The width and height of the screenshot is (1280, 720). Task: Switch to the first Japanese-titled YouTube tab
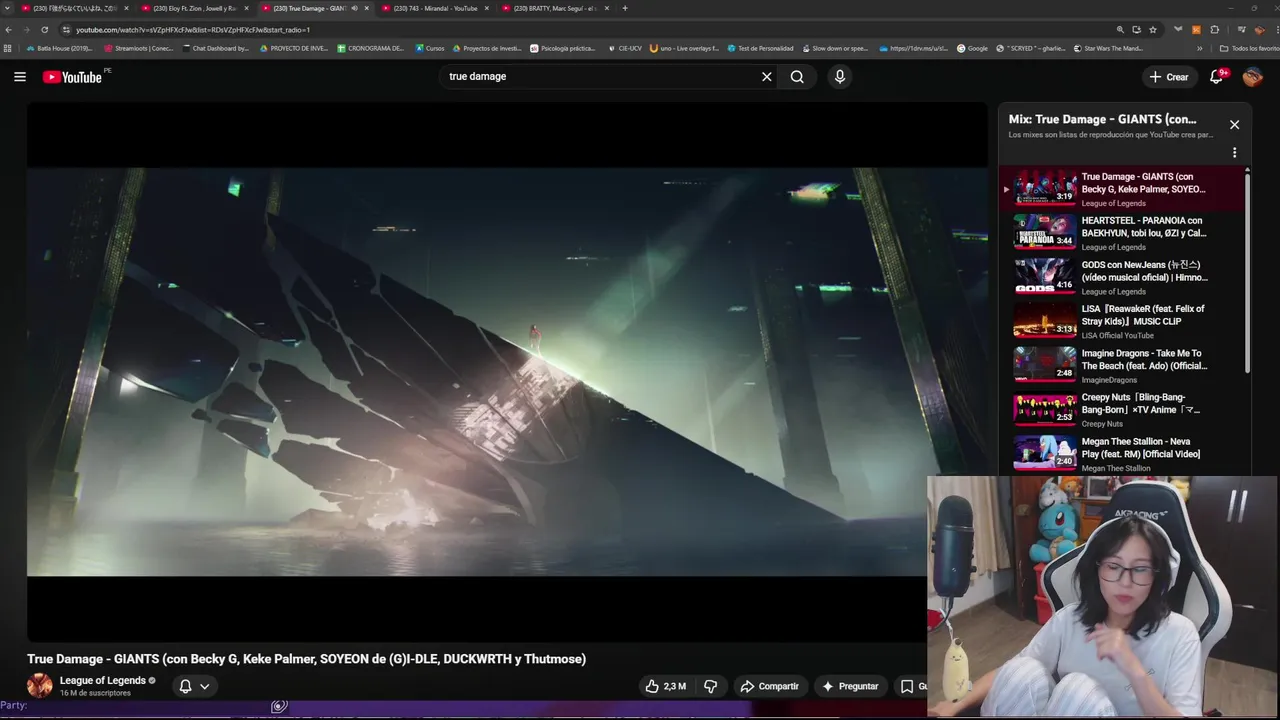click(76, 8)
